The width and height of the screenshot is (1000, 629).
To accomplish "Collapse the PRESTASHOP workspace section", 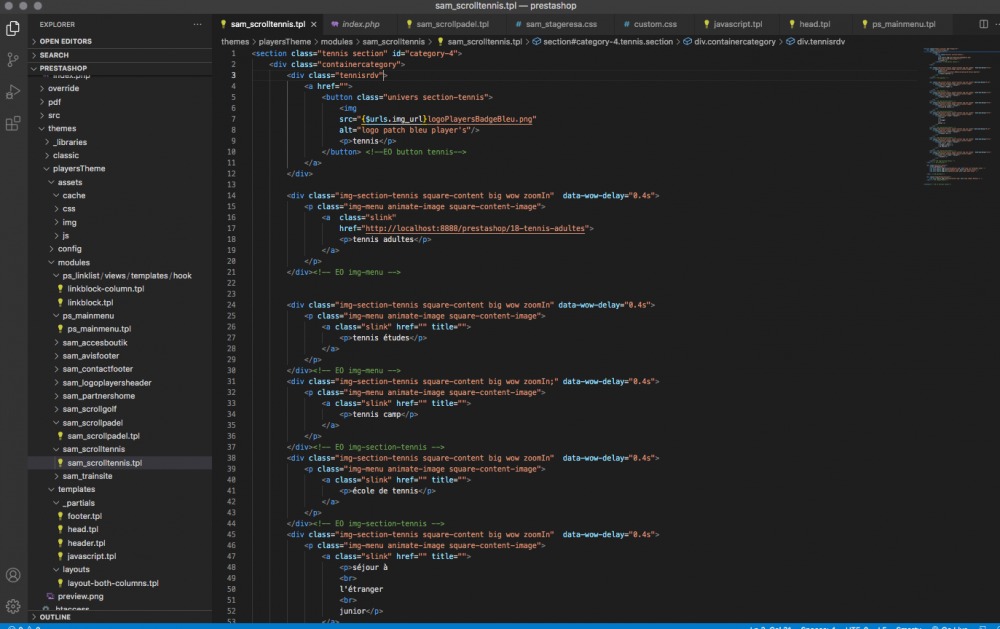I will (x=64, y=69).
